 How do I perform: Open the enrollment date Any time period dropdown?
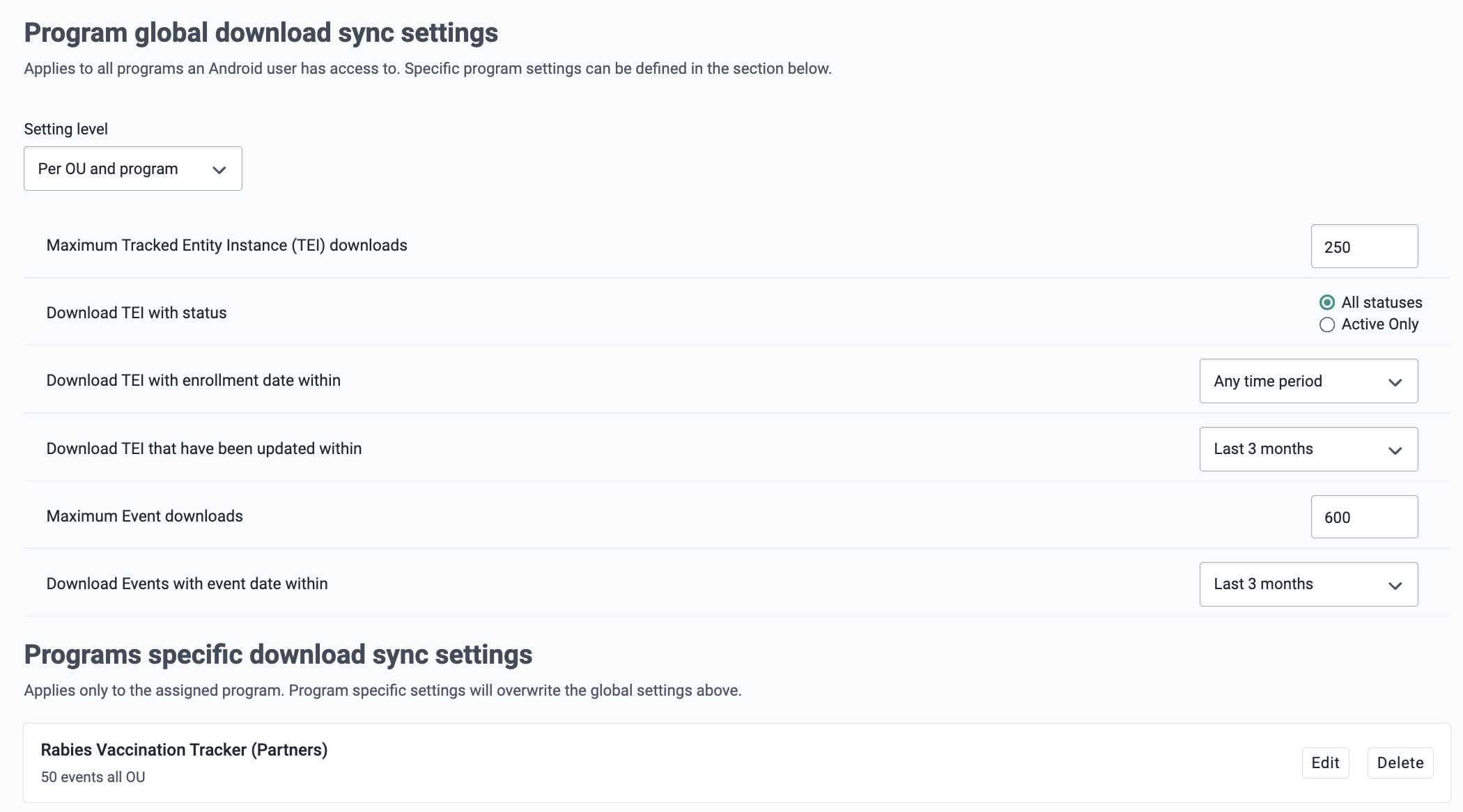[x=1308, y=381]
